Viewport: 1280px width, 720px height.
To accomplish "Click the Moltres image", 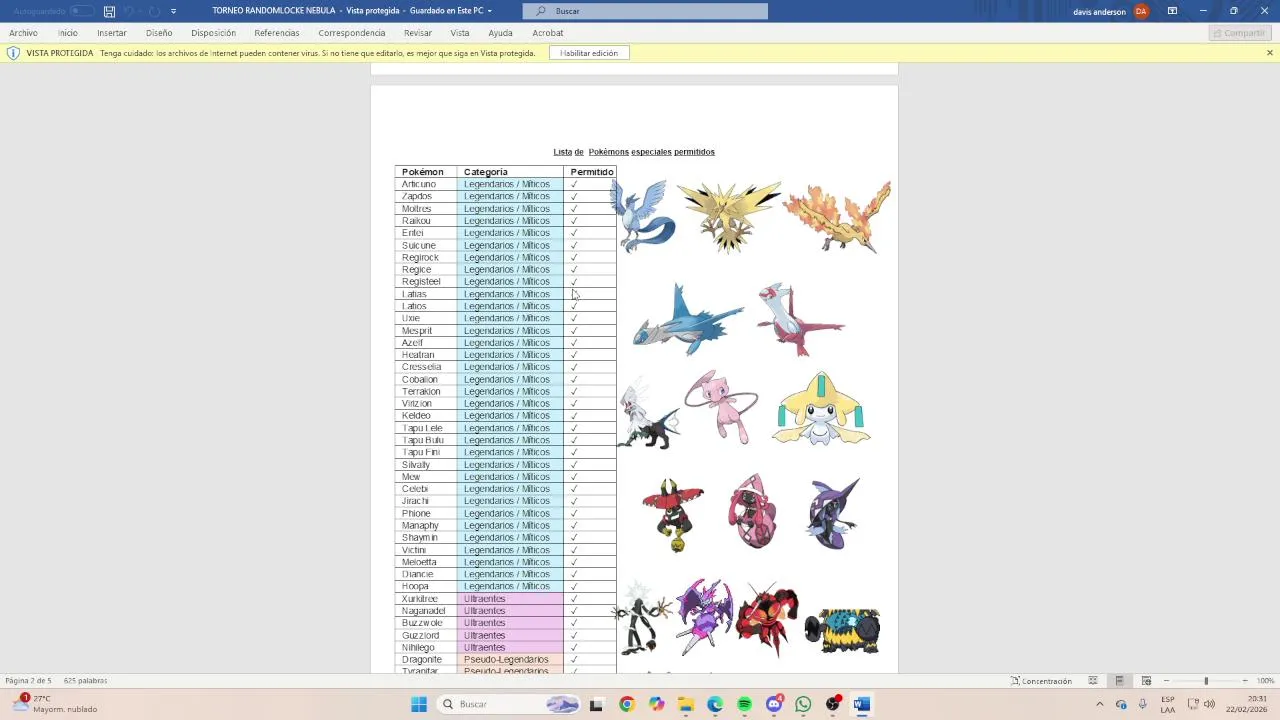I will pyautogui.click(x=837, y=216).
